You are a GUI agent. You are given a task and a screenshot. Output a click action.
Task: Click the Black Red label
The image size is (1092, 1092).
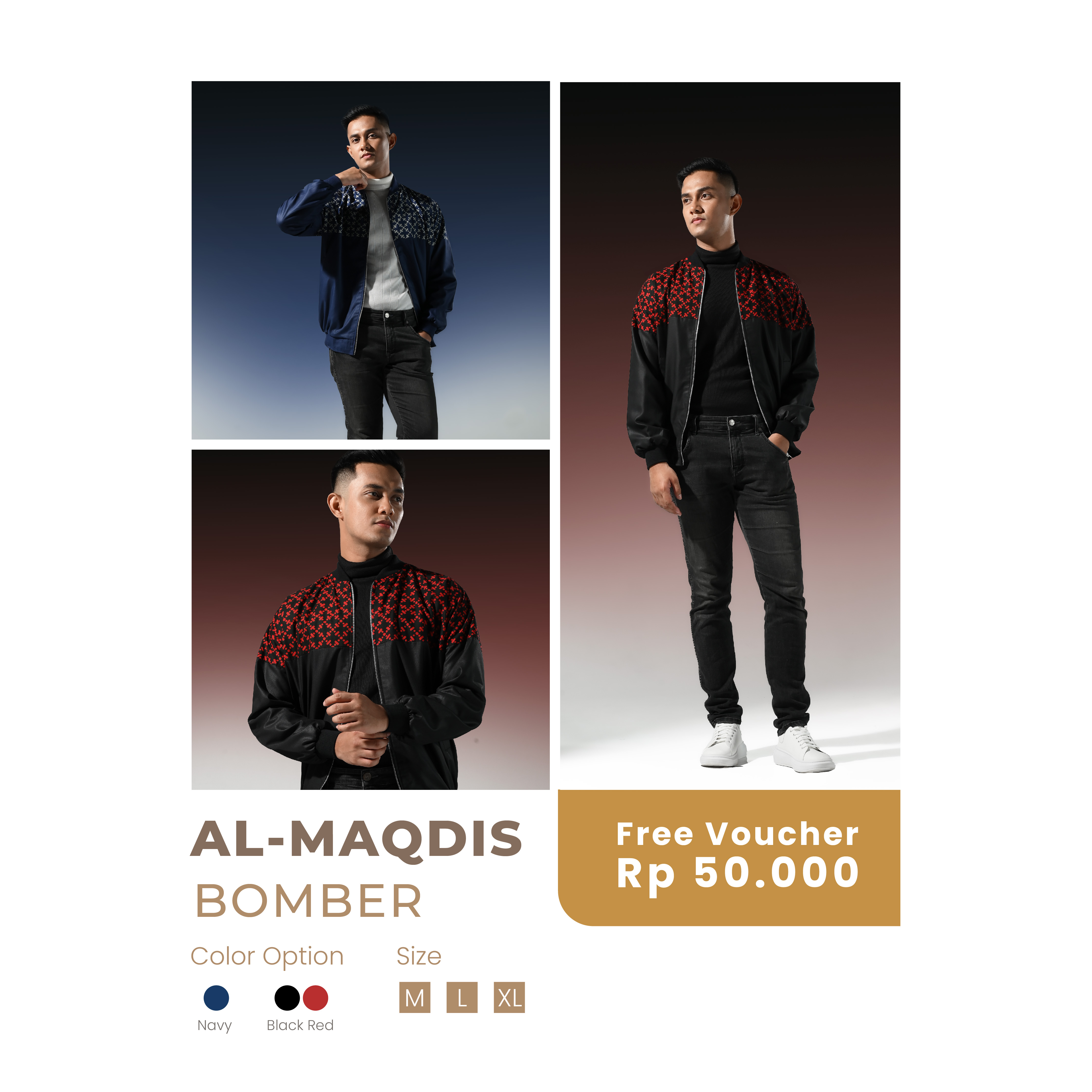[300, 1025]
